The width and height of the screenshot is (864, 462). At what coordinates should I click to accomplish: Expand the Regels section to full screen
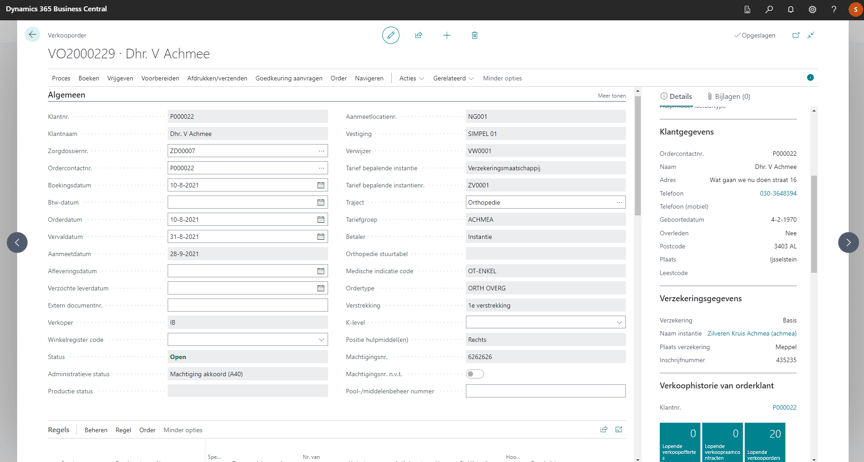click(619, 429)
